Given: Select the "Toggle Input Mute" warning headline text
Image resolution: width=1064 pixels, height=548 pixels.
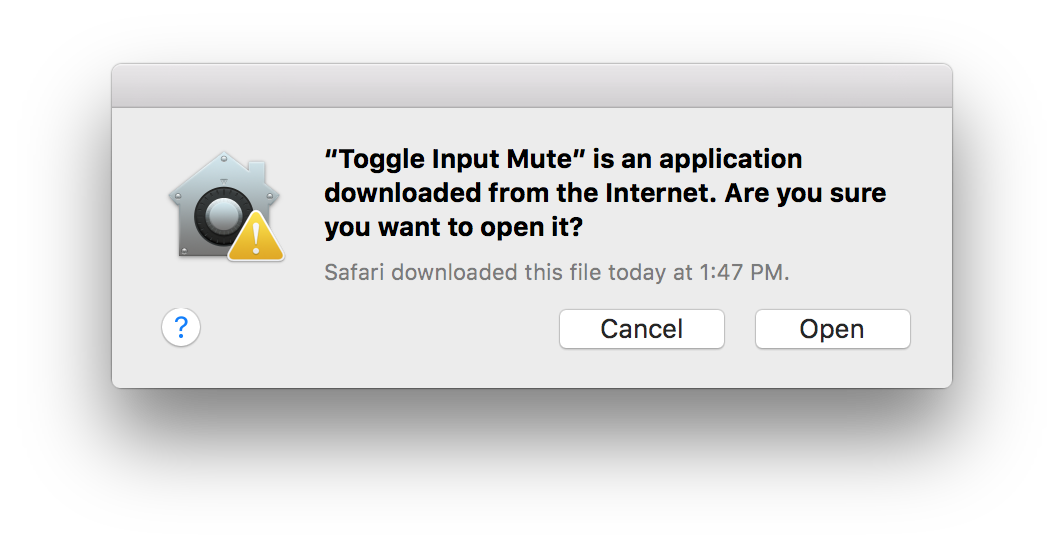Looking at the screenshot, I should point(605,193).
